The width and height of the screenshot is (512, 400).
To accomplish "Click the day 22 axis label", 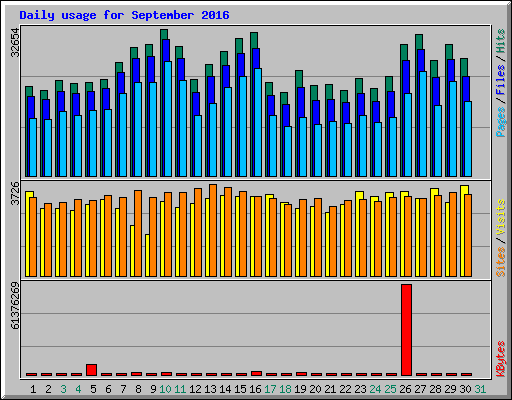I will (x=345, y=389).
